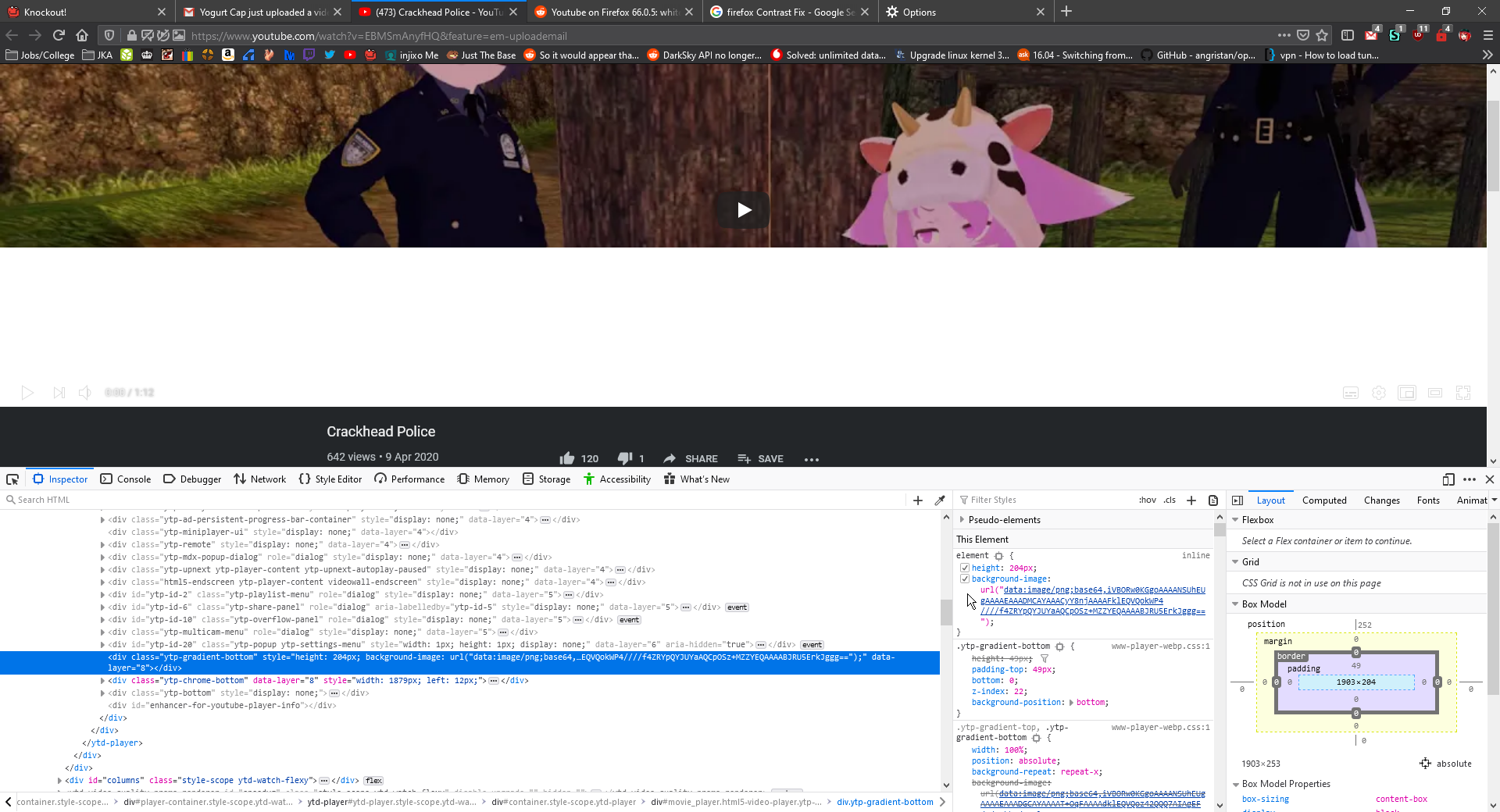Viewport: 1500px width, 812px height.
Task: Click the Filter Styles field
Action: pyautogui.click(x=1045, y=500)
